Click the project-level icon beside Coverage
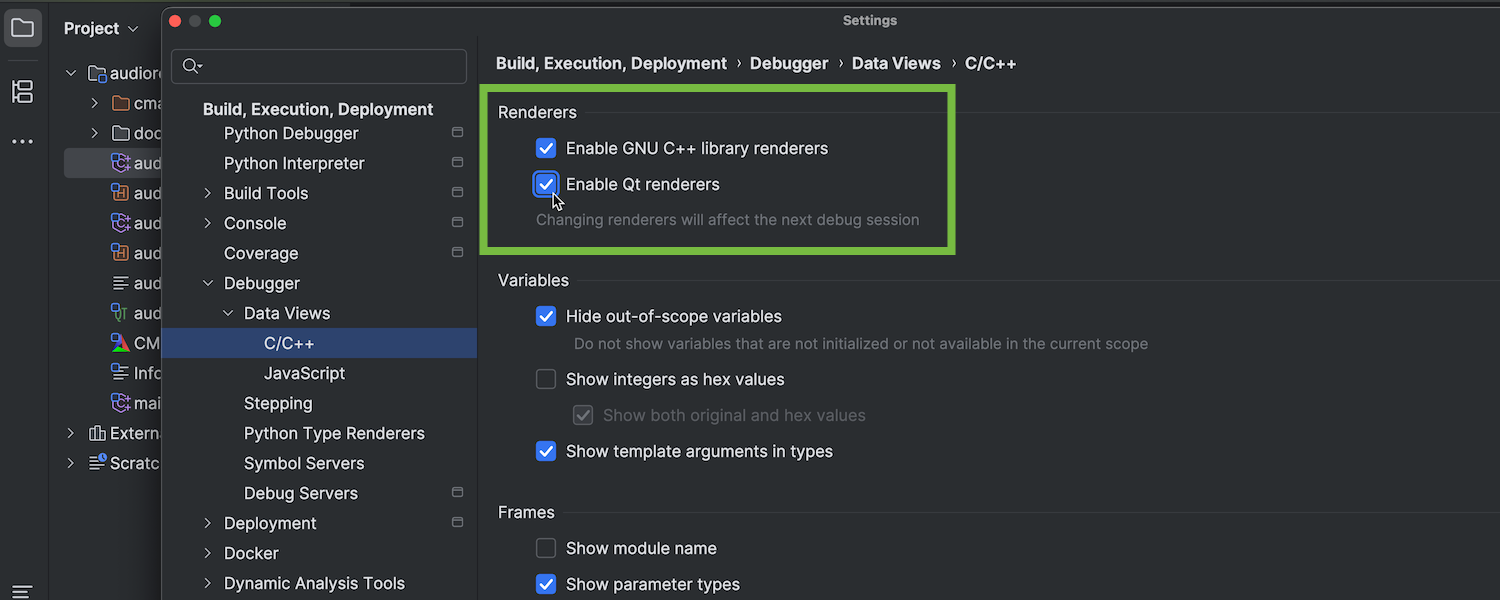1500x600 pixels. 458,252
